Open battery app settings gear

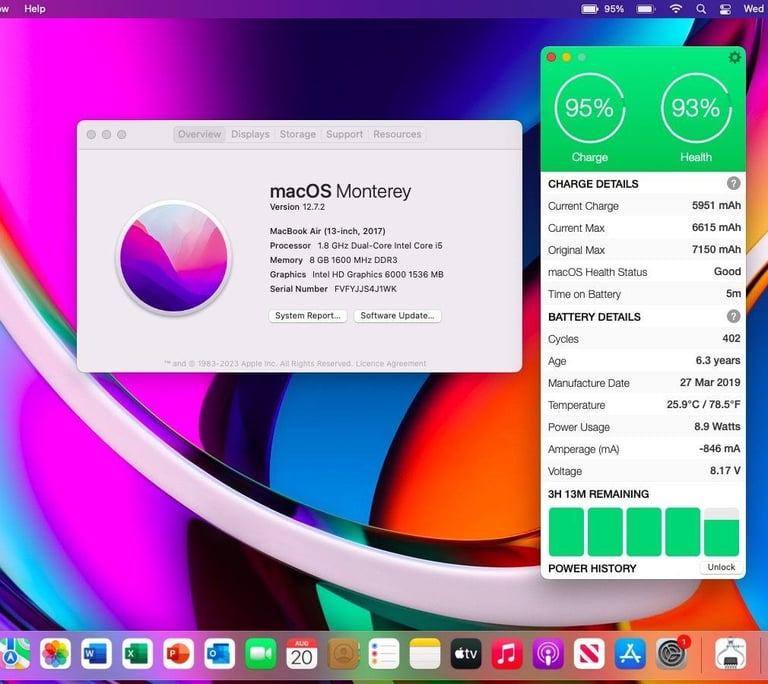point(734,57)
